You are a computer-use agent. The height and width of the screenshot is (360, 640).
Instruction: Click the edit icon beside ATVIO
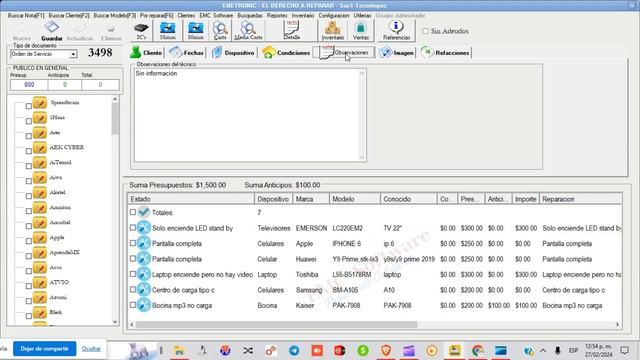(x=40, y=283)
